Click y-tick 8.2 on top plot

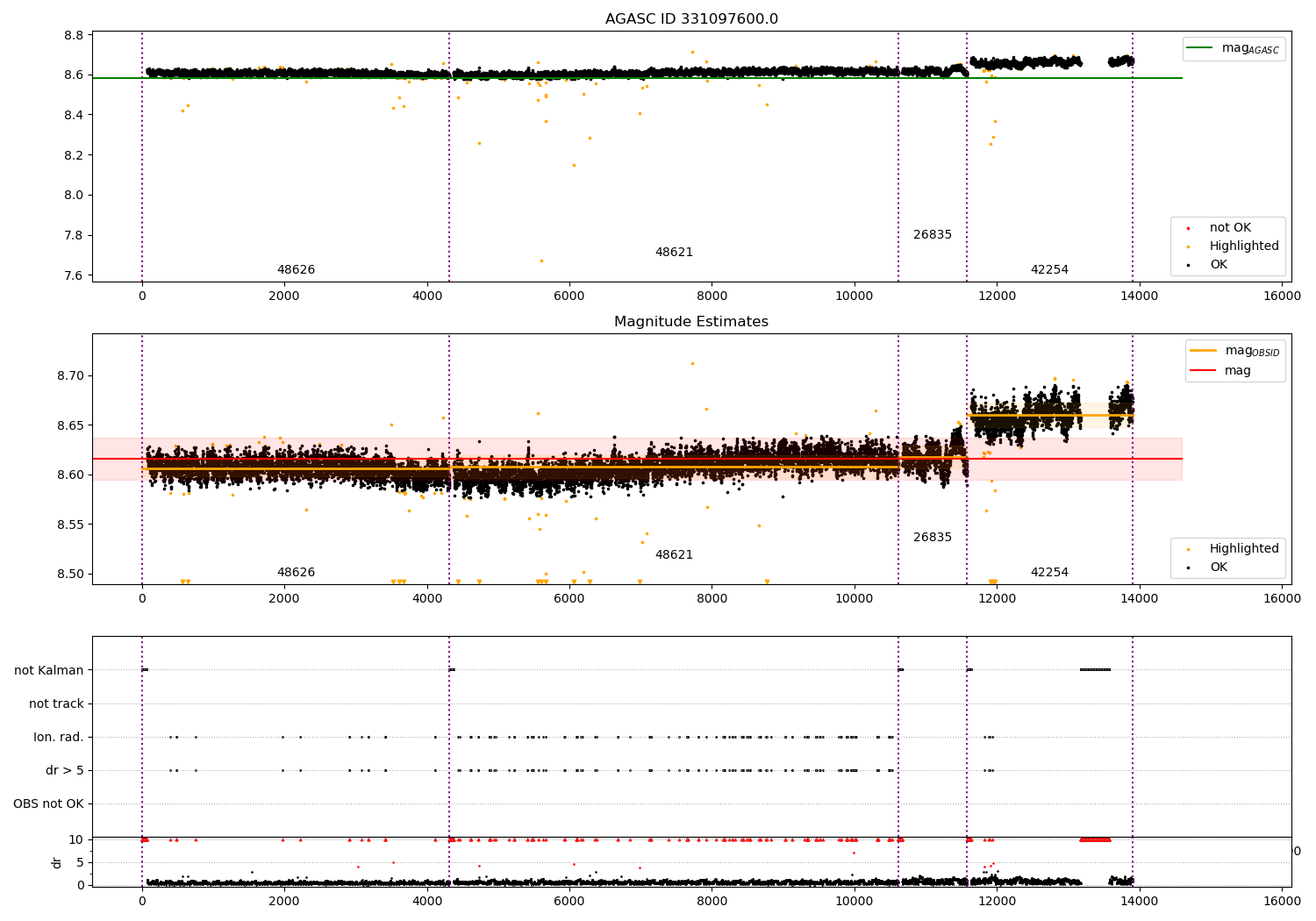tap(74, 155)
